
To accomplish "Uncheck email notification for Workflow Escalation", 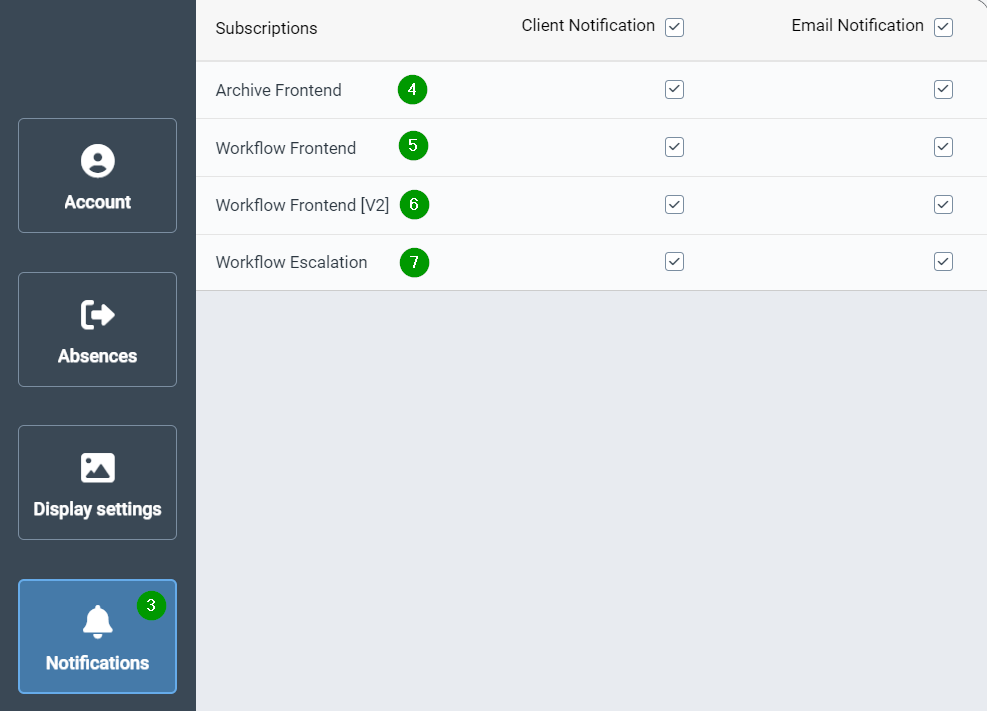I will 943,261.
